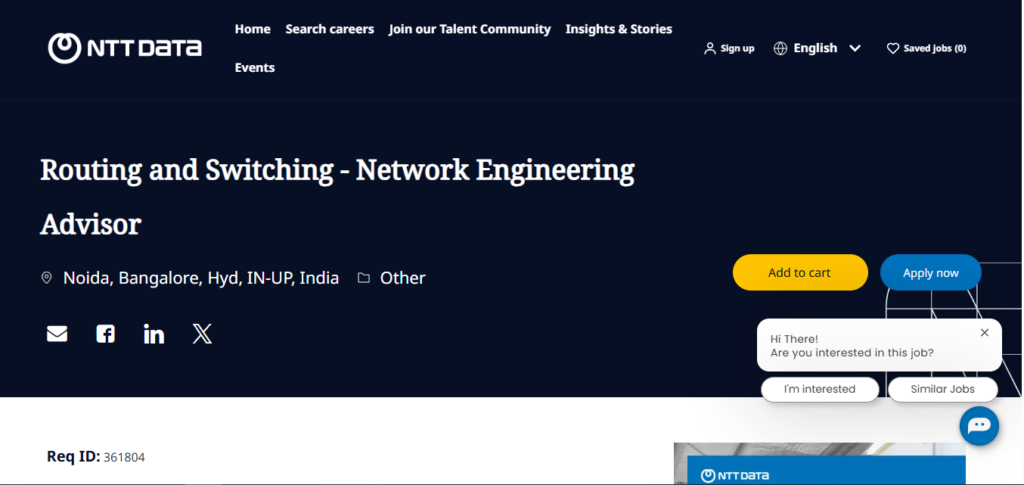Expand the English language dropdown chevron
Viewport: 1024px width, 485px height.
855,48
